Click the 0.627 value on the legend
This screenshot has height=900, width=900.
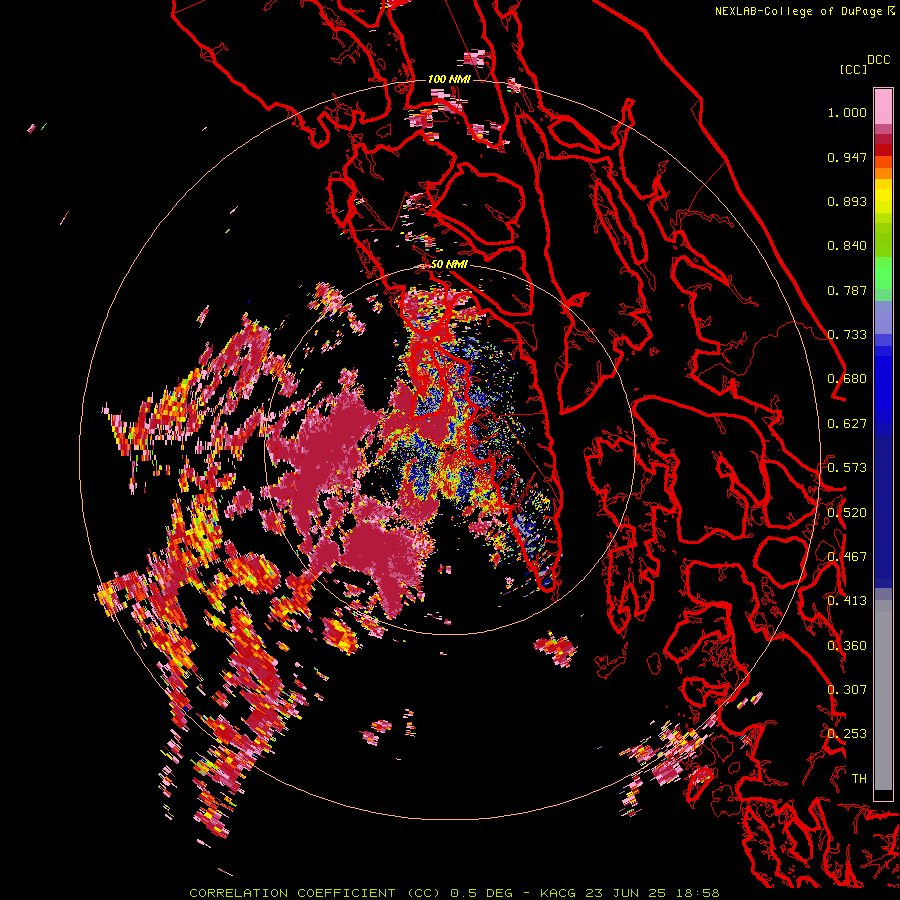pyautogui.click(x=847, y=424)
